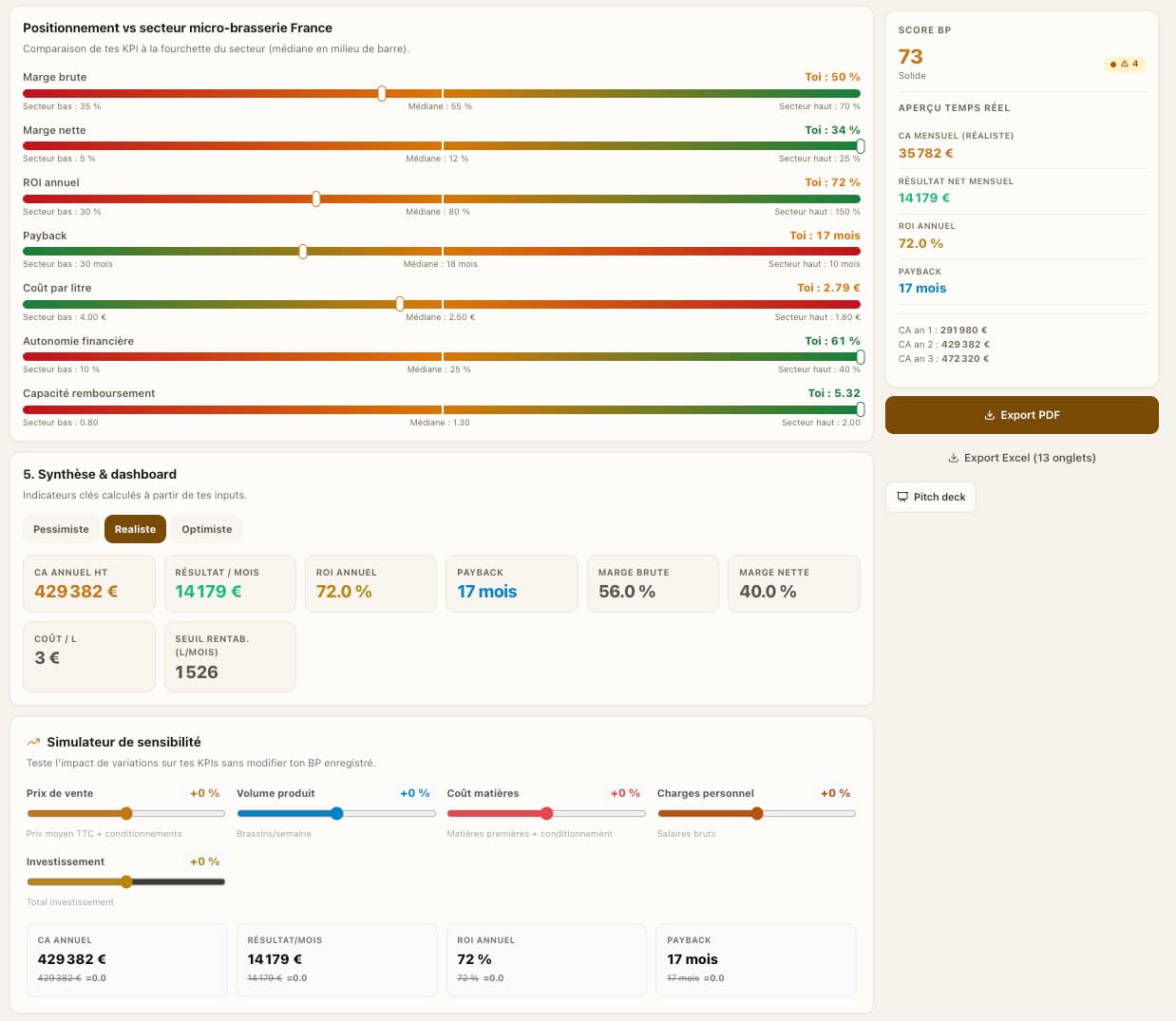Select the Pessimiste scenario tab
The image size is (1176, 1021).
[x=61, y=529]
